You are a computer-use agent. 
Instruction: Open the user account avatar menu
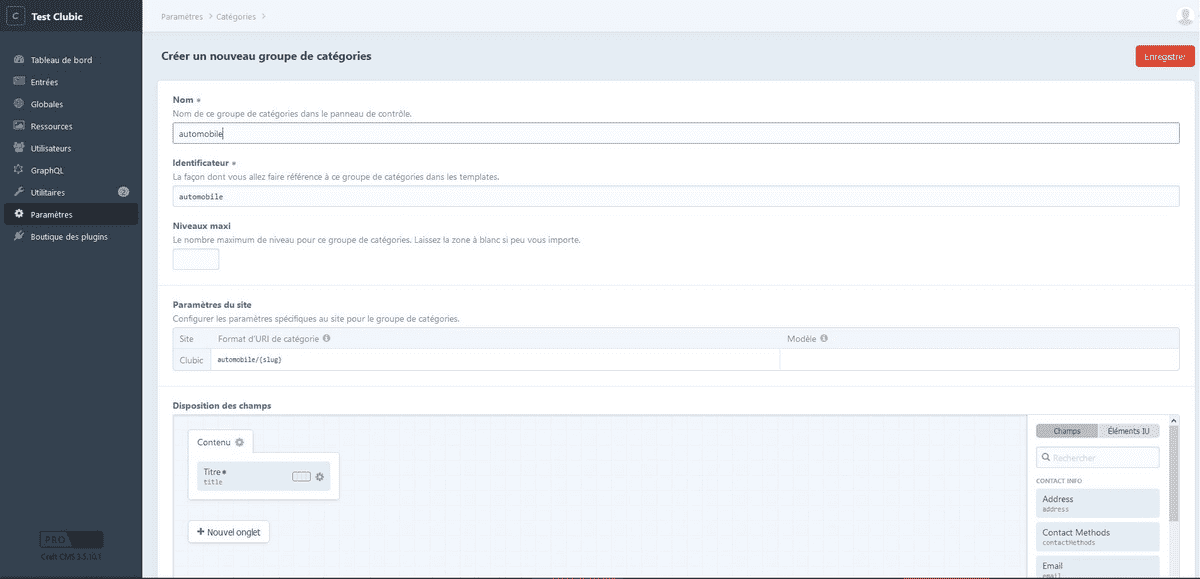click(x=1184, y=16)
